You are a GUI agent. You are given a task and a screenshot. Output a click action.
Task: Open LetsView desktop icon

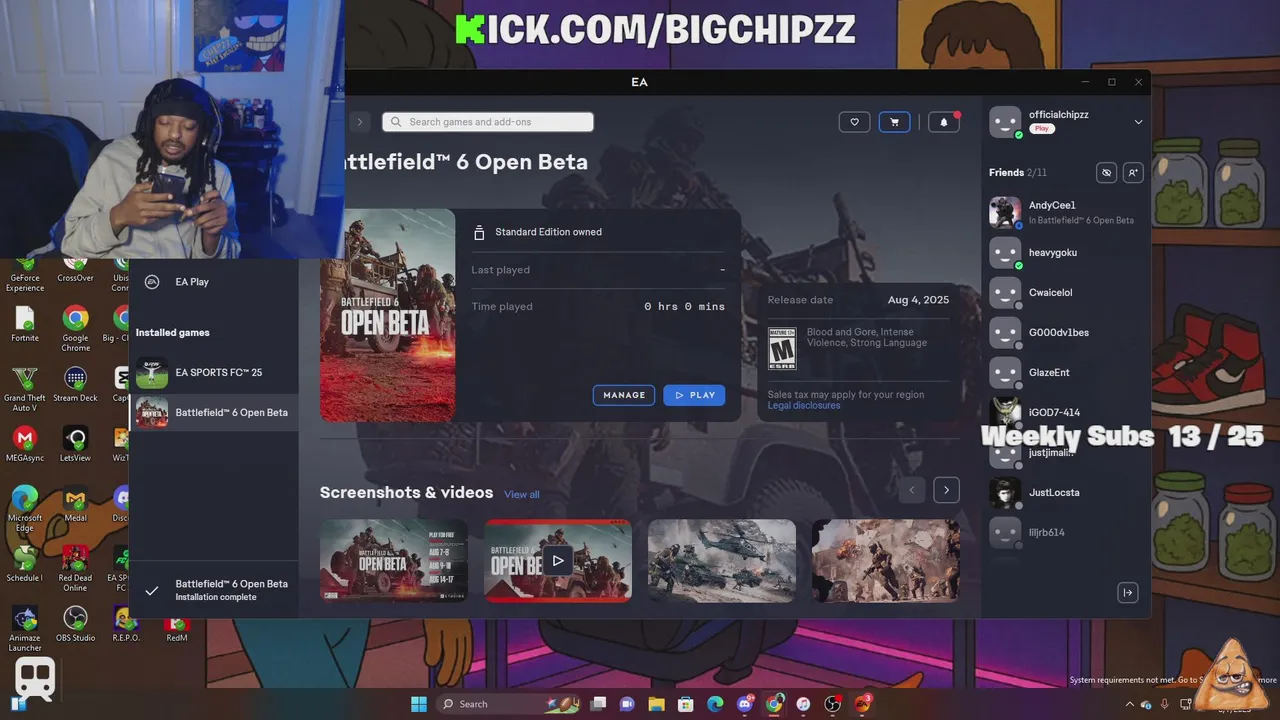coord(75,444)
